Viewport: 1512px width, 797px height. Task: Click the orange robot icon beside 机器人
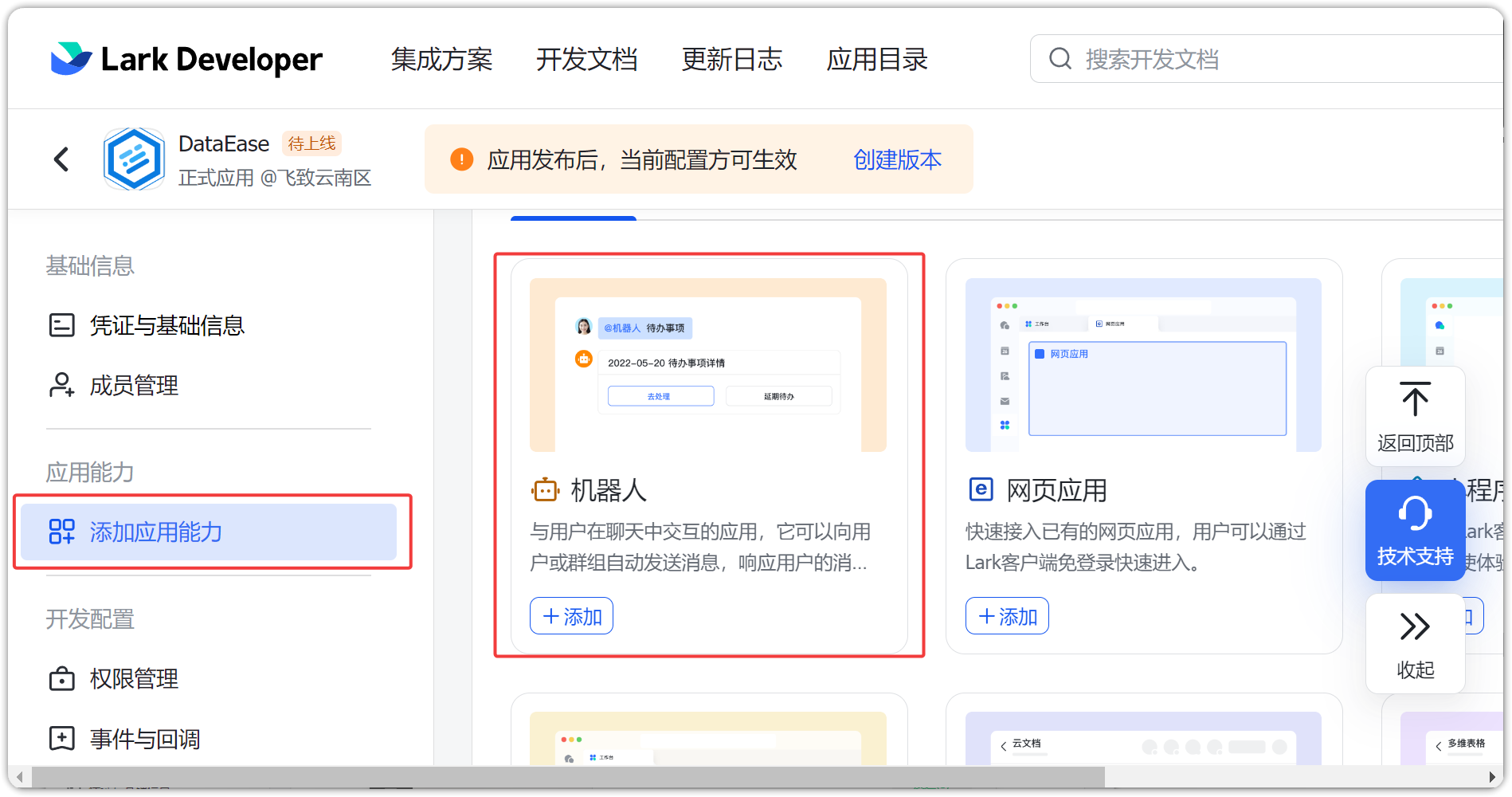tap(546, 490)
